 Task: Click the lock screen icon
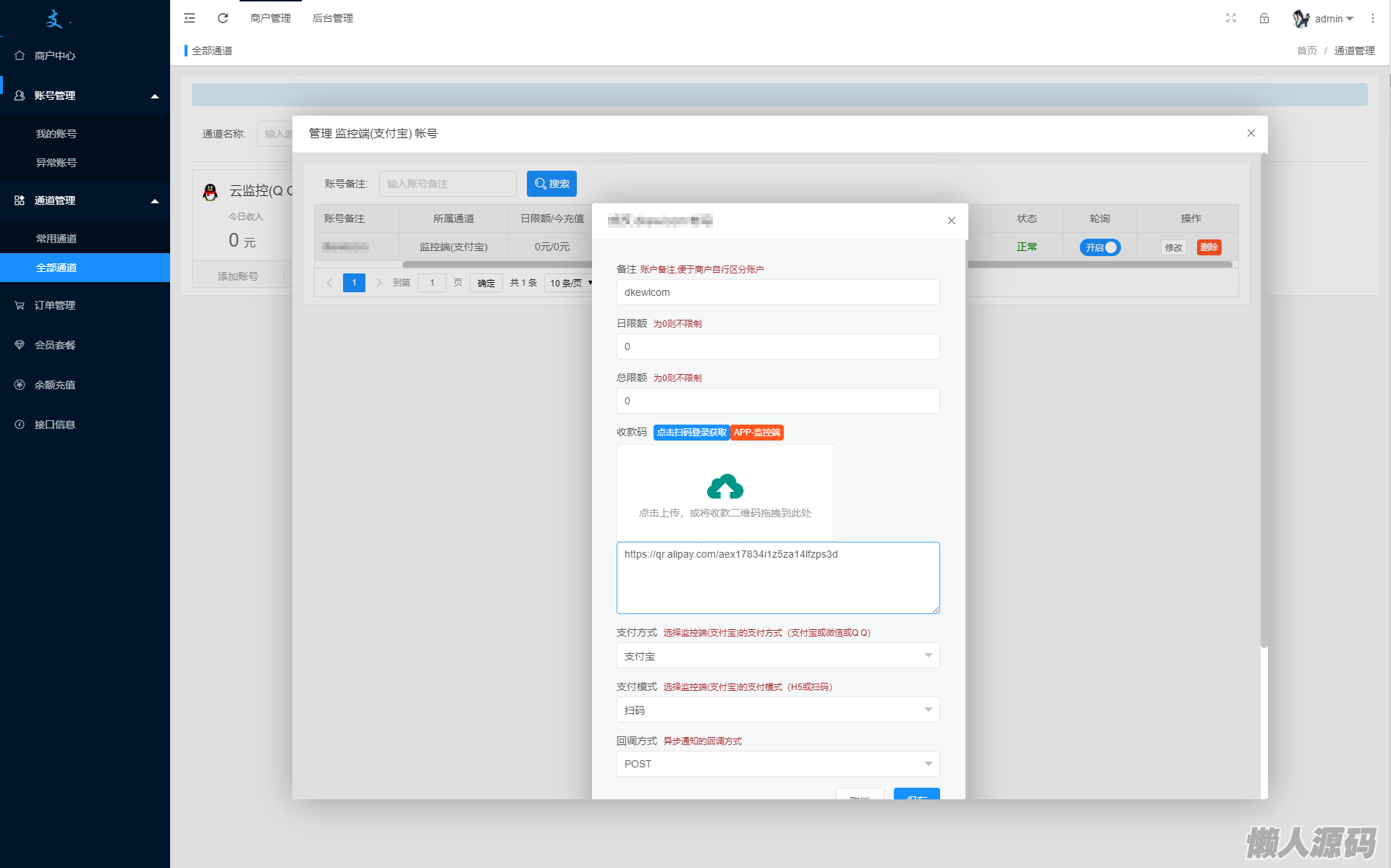[x=1264, y=18]
